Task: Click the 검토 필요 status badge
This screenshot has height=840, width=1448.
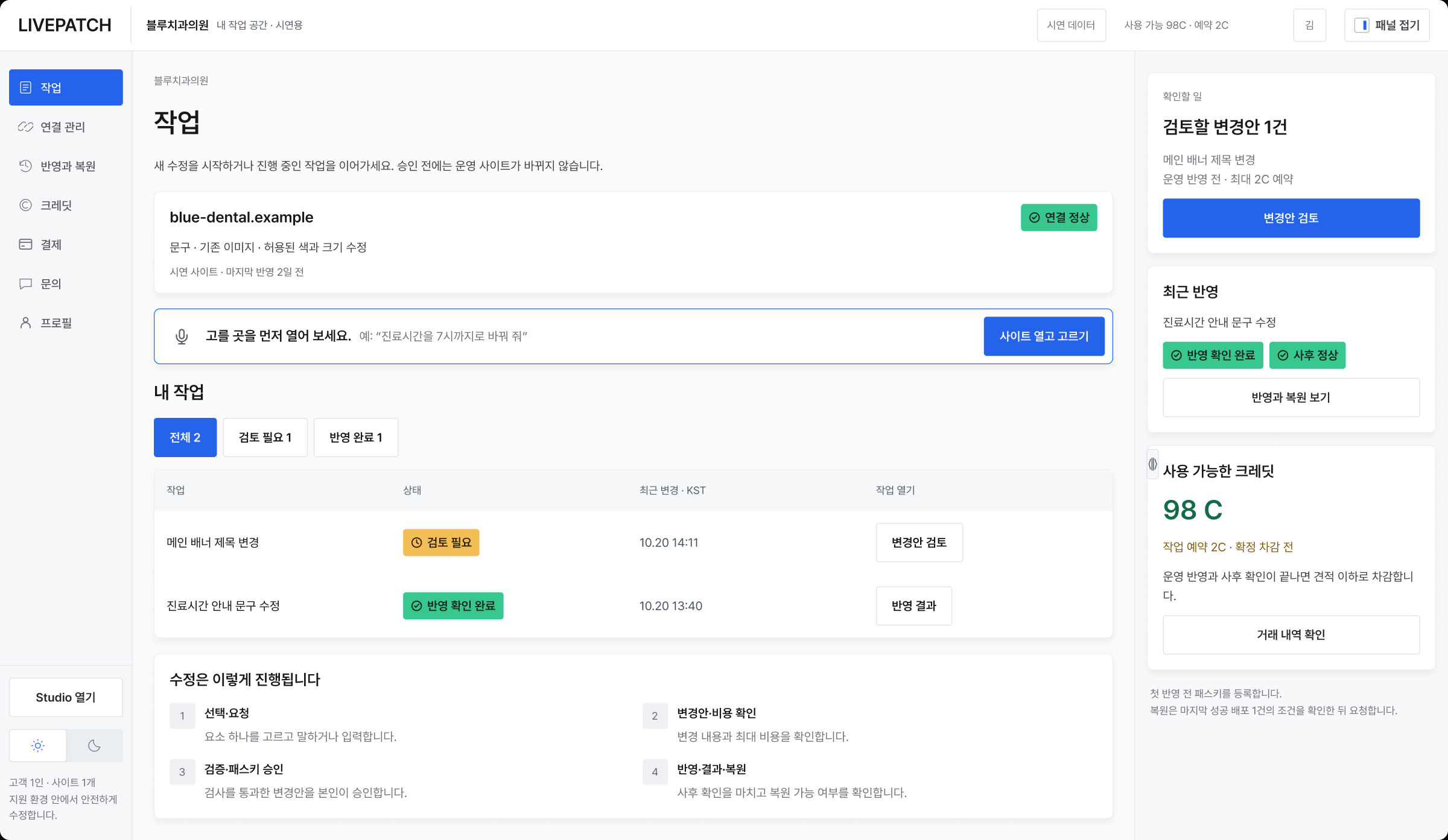Action: [441, 543]
